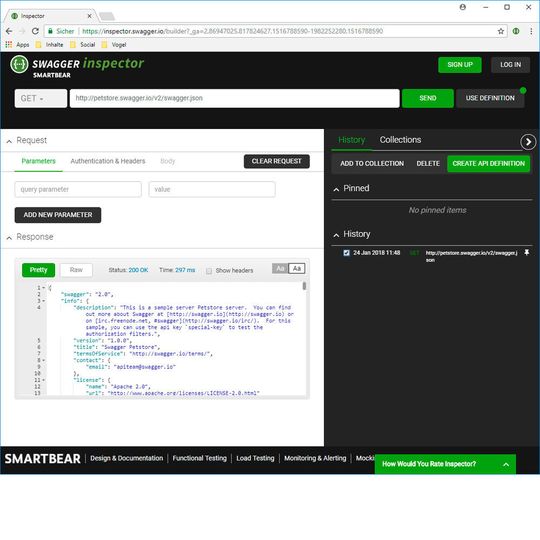Open Functional Testing footer link
The image size is (540, 540).
tap(199, 458)
